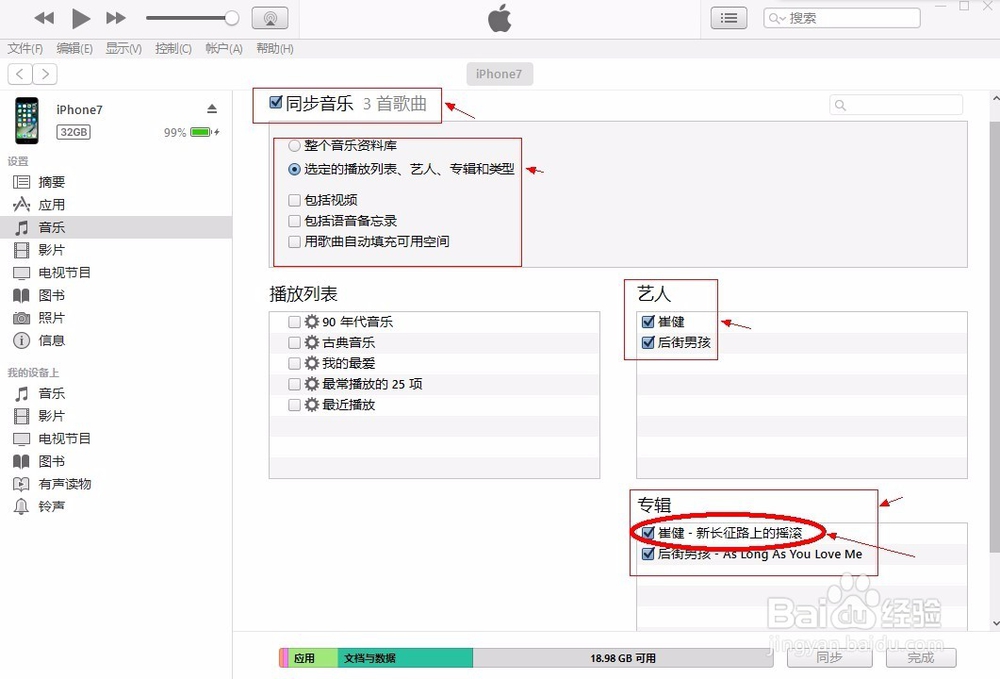Go back with the left arrow button

pos(20,74)
